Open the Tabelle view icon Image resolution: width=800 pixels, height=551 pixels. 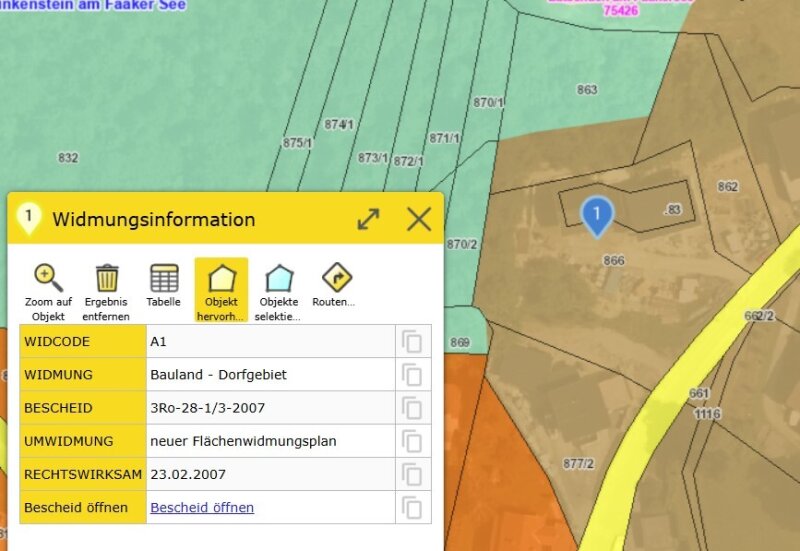164,279
